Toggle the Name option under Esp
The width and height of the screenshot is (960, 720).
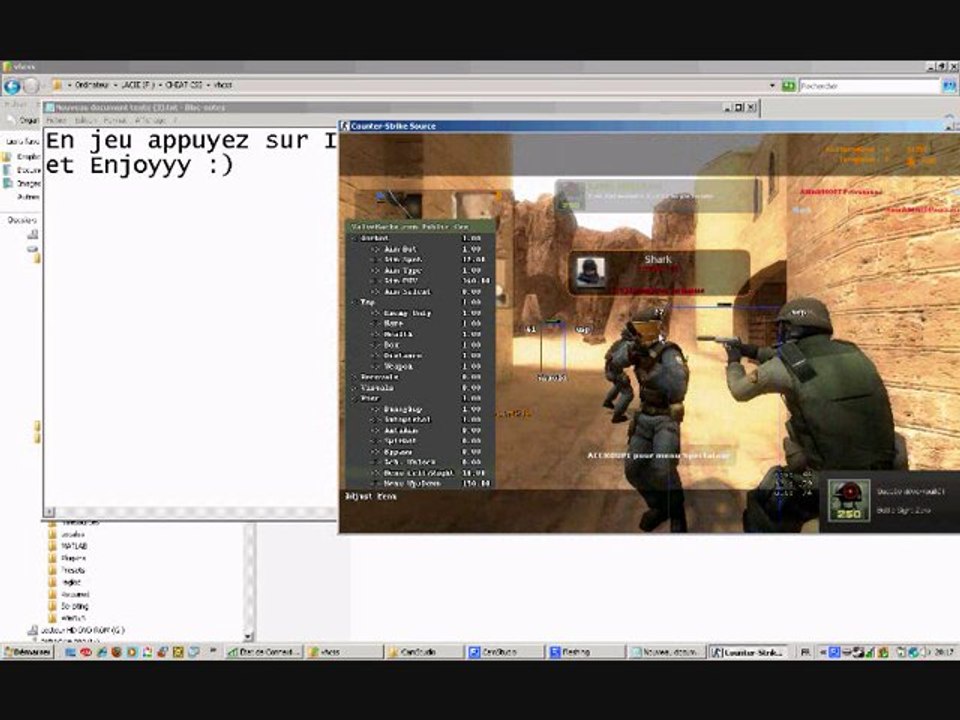[x=393, y=323]
